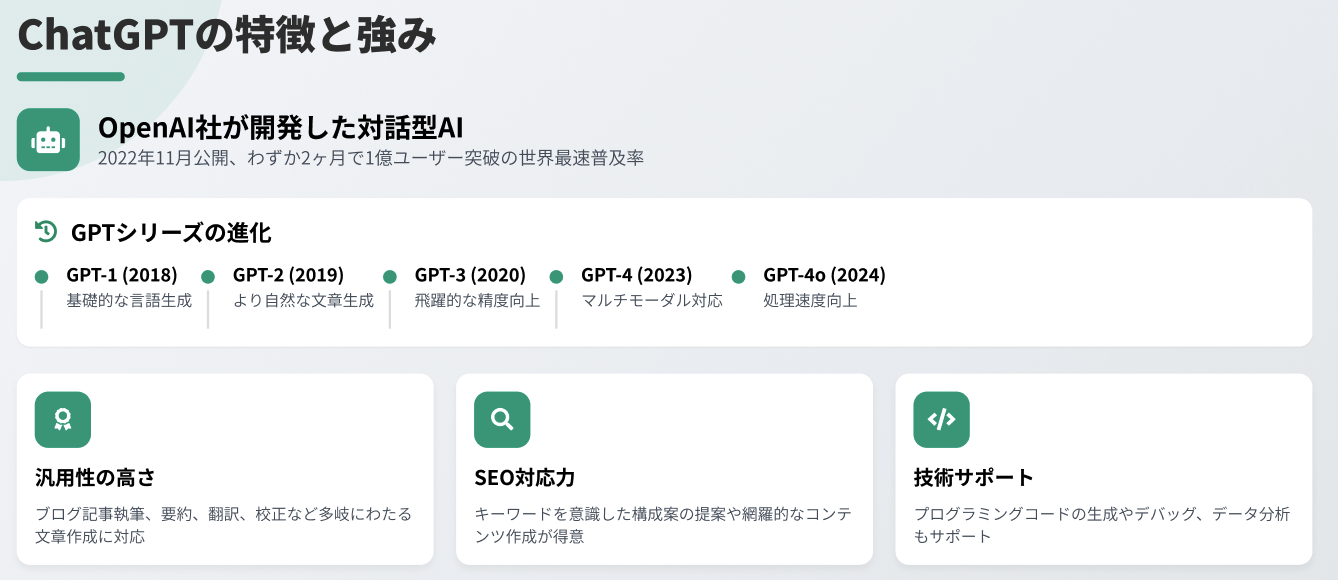This screenshot has width=1338, height=580.
Task: Click the 技術サポート card title
Action: click(x=973, y=477)
